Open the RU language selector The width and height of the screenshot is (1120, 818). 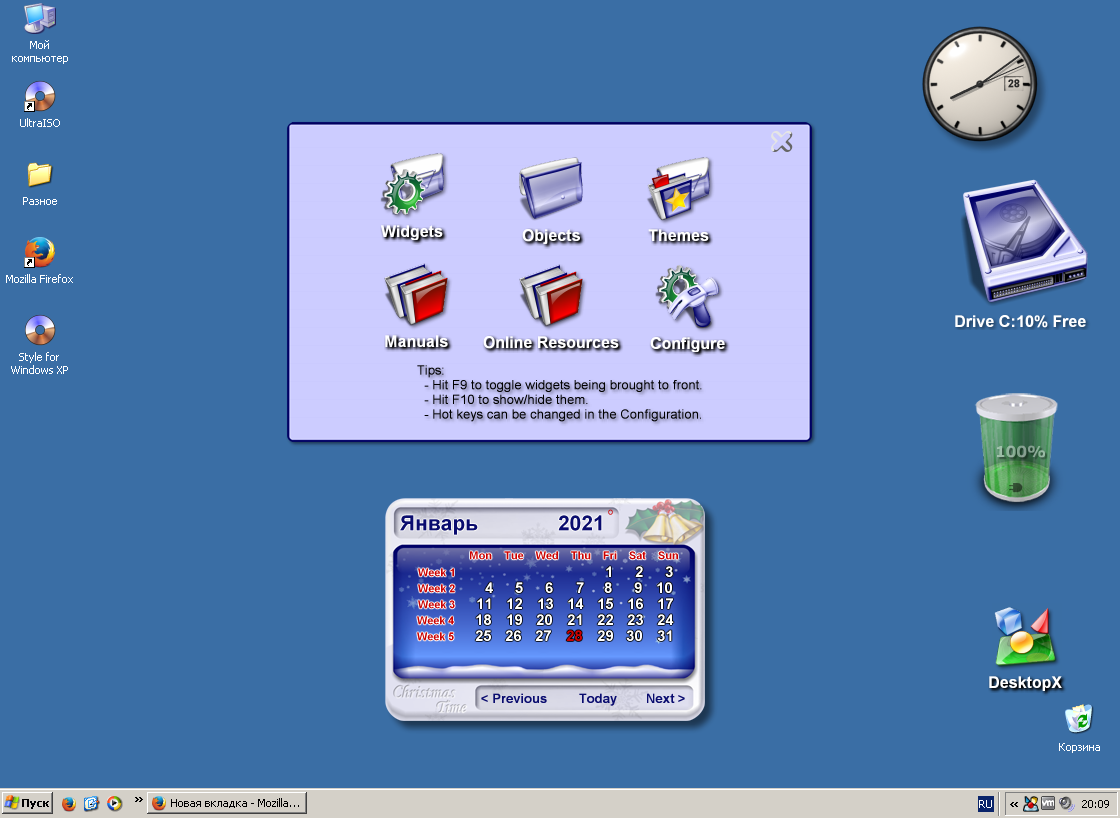(985, 803)
